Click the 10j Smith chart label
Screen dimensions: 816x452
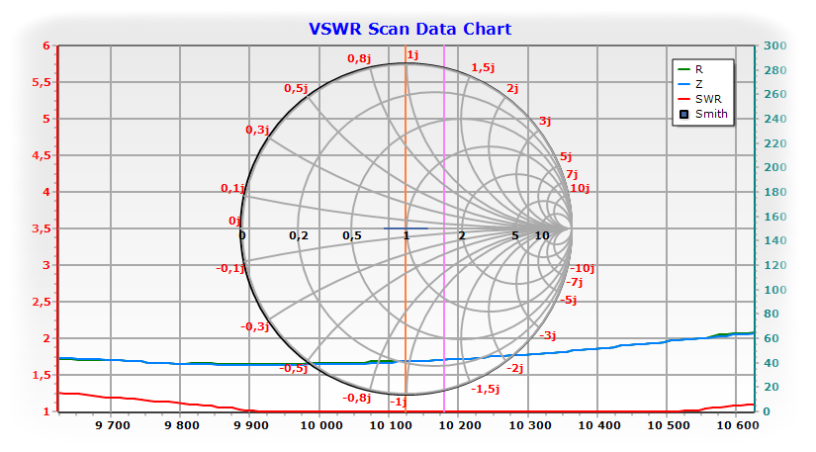click(x=580, y=188)
